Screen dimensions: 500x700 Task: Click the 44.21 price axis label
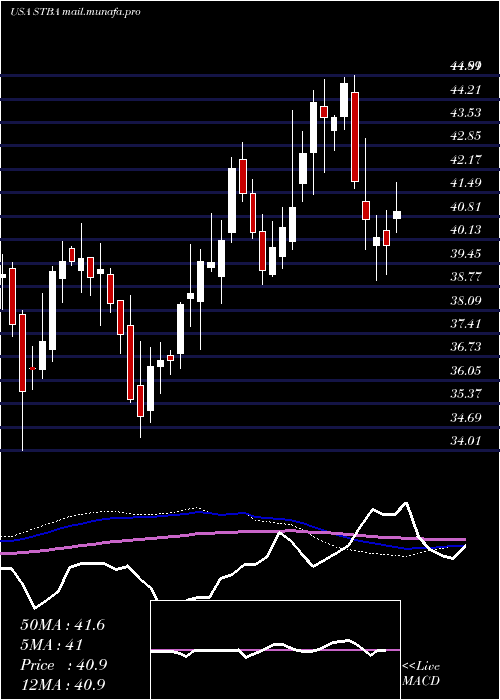point(466,90)
